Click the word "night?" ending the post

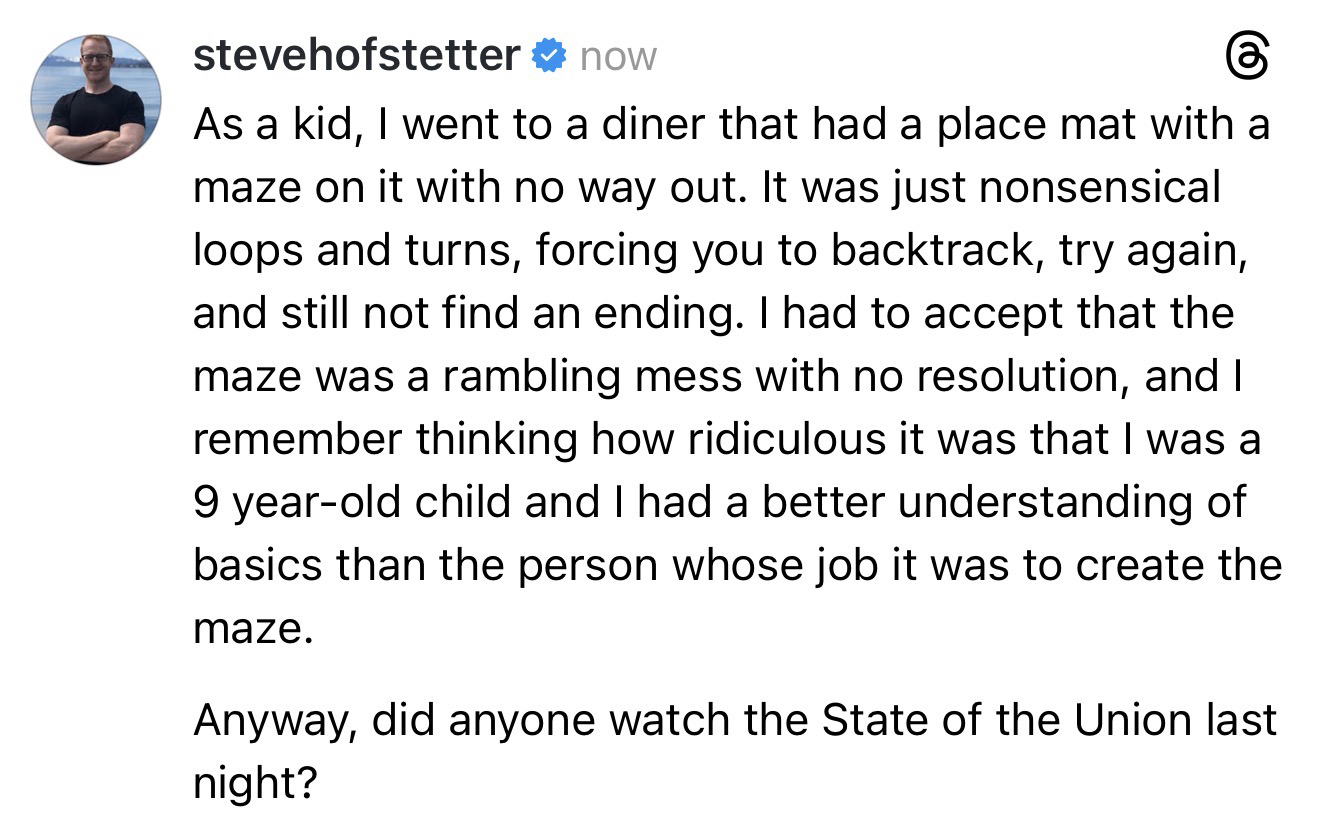pyautogui.click(x=254, y=783)
